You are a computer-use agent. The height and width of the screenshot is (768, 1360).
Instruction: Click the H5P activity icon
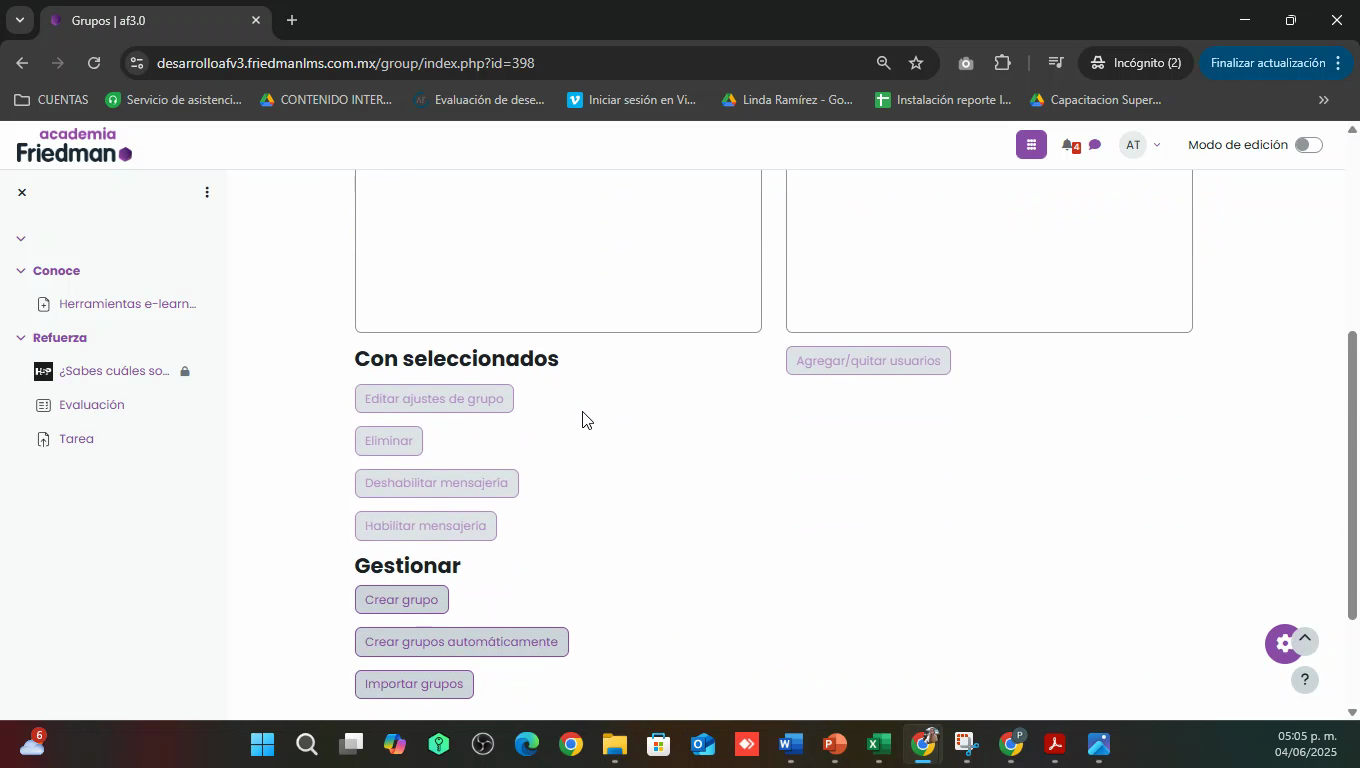(43, 371)
